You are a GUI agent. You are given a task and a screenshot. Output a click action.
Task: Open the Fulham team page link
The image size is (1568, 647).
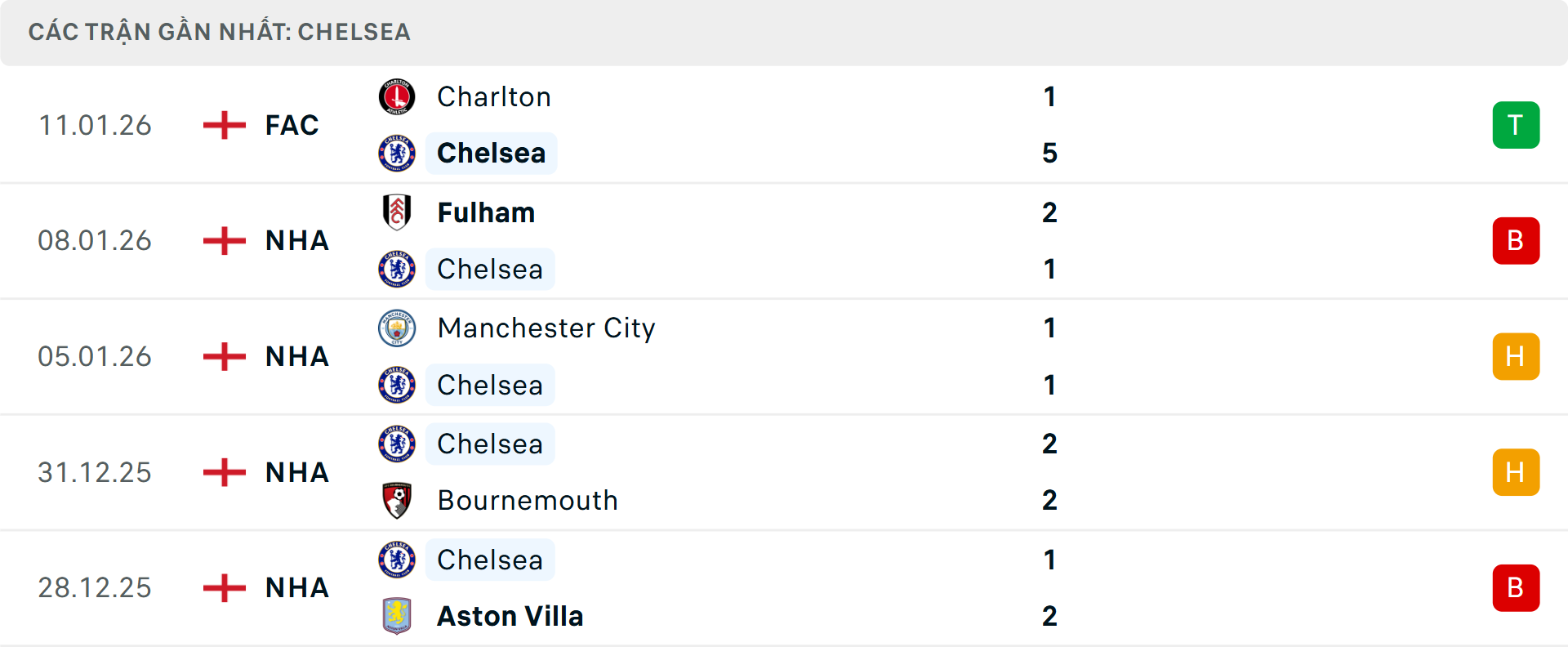(486, 212)
